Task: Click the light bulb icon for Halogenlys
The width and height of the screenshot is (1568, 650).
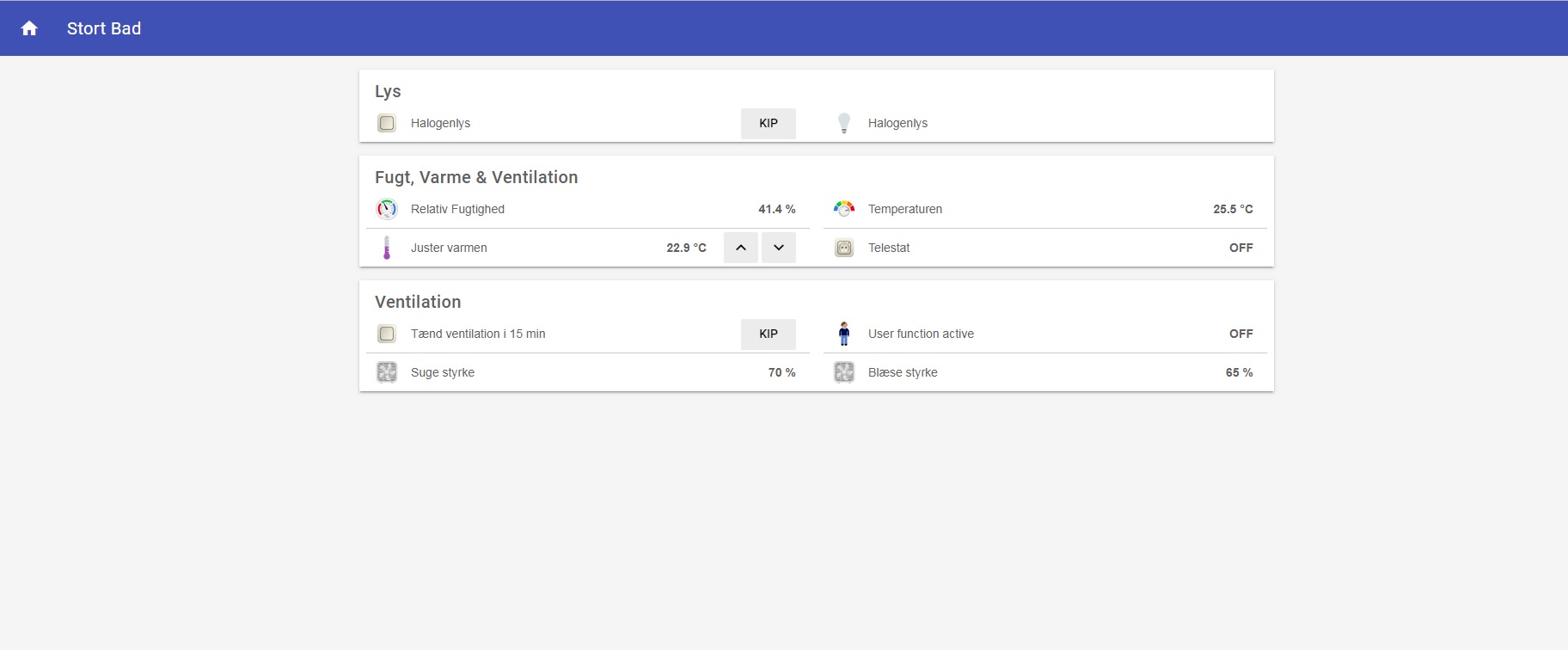Action: (x=844, y=123)
